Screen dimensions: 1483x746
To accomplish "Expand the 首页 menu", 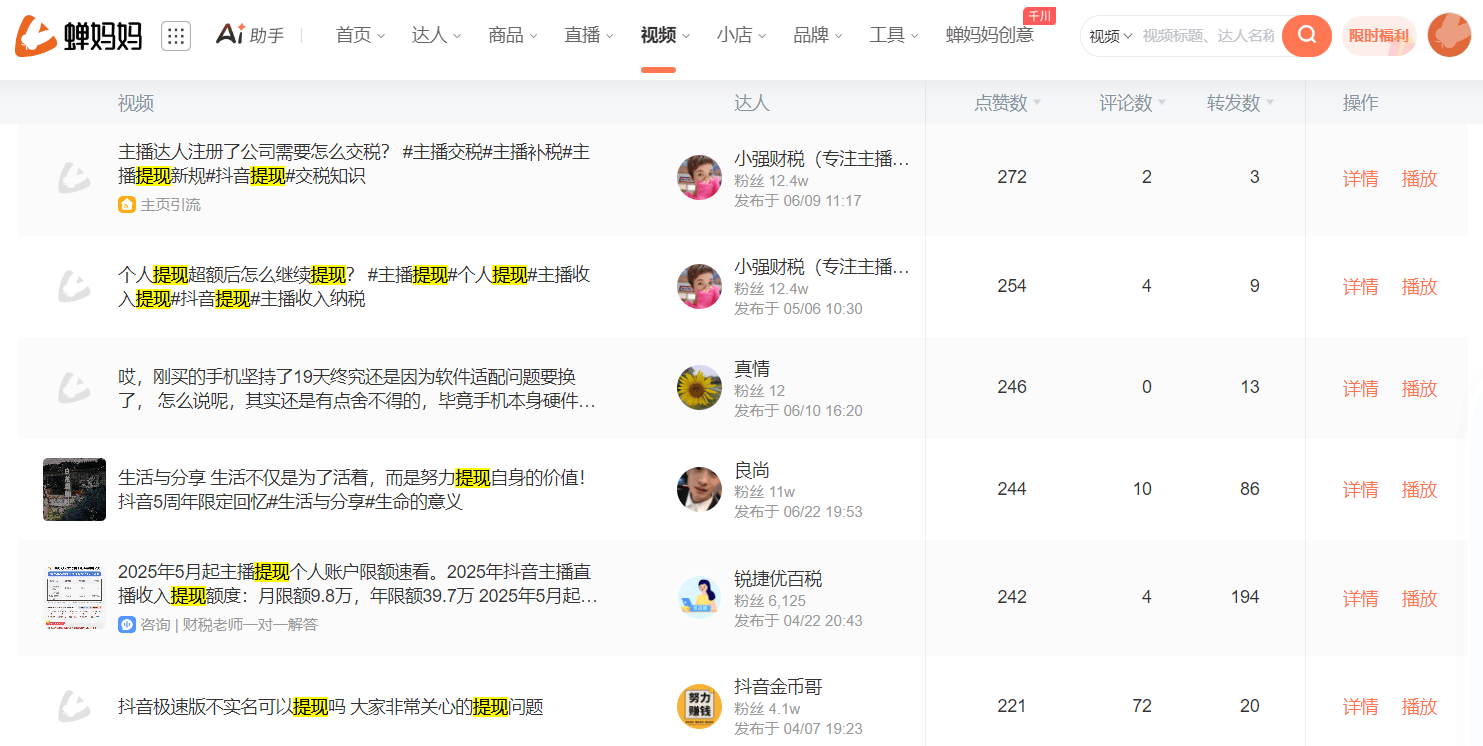I will [x=360, y=36].
